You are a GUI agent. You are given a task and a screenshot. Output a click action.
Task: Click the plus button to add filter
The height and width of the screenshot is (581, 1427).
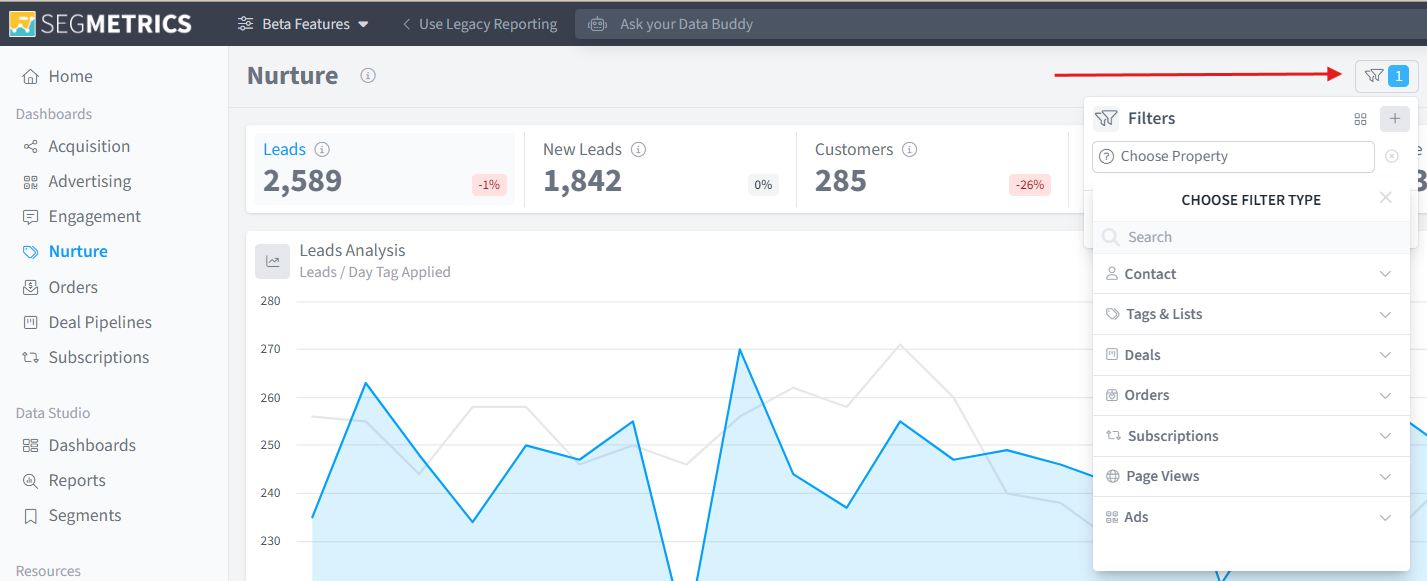coord(1395,118)
